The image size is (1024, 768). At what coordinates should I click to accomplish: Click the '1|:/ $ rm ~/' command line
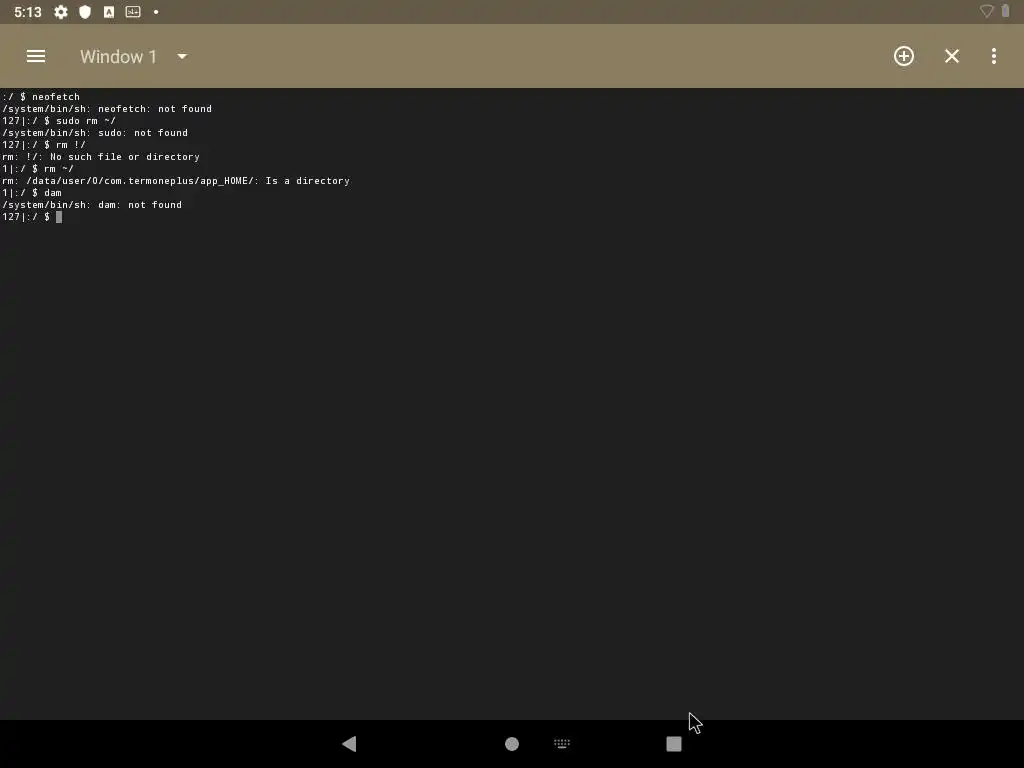pos(38,169)
